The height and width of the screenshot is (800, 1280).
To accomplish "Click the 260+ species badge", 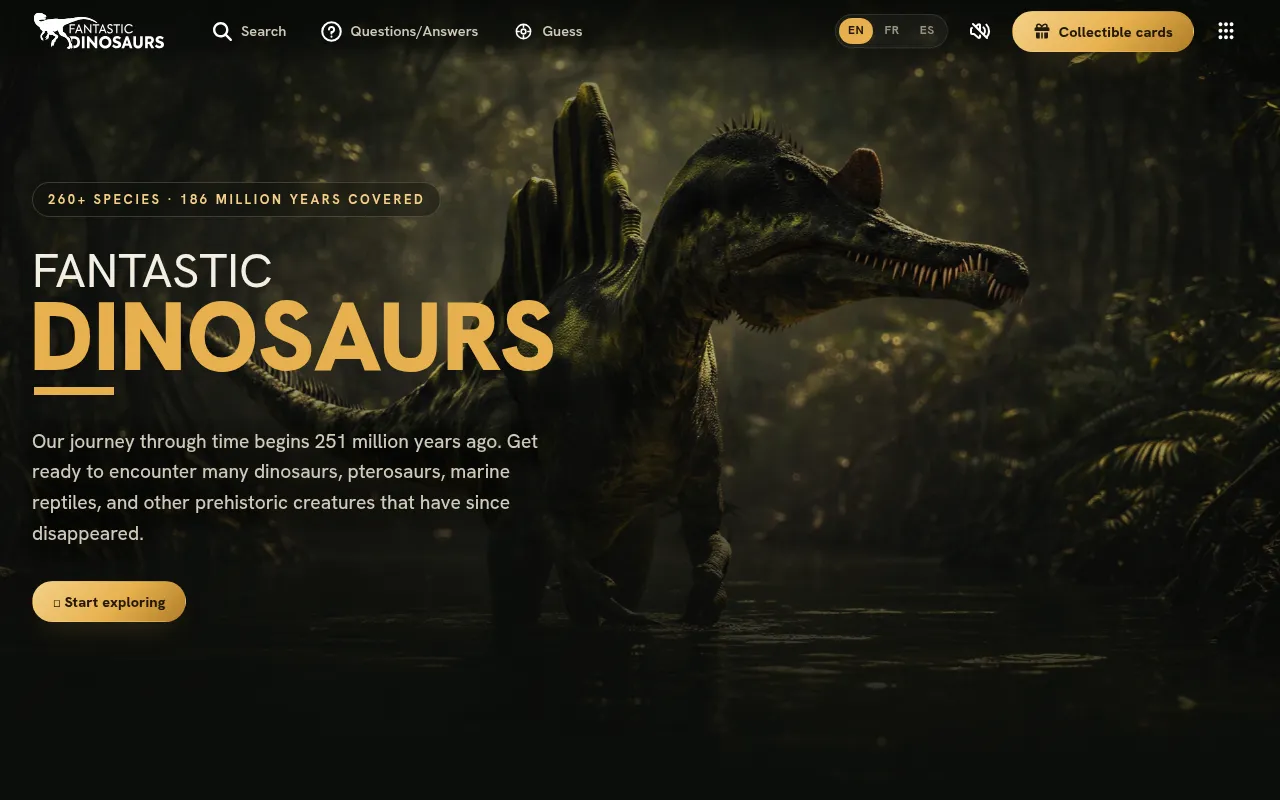I will click(x=236, y=199).
